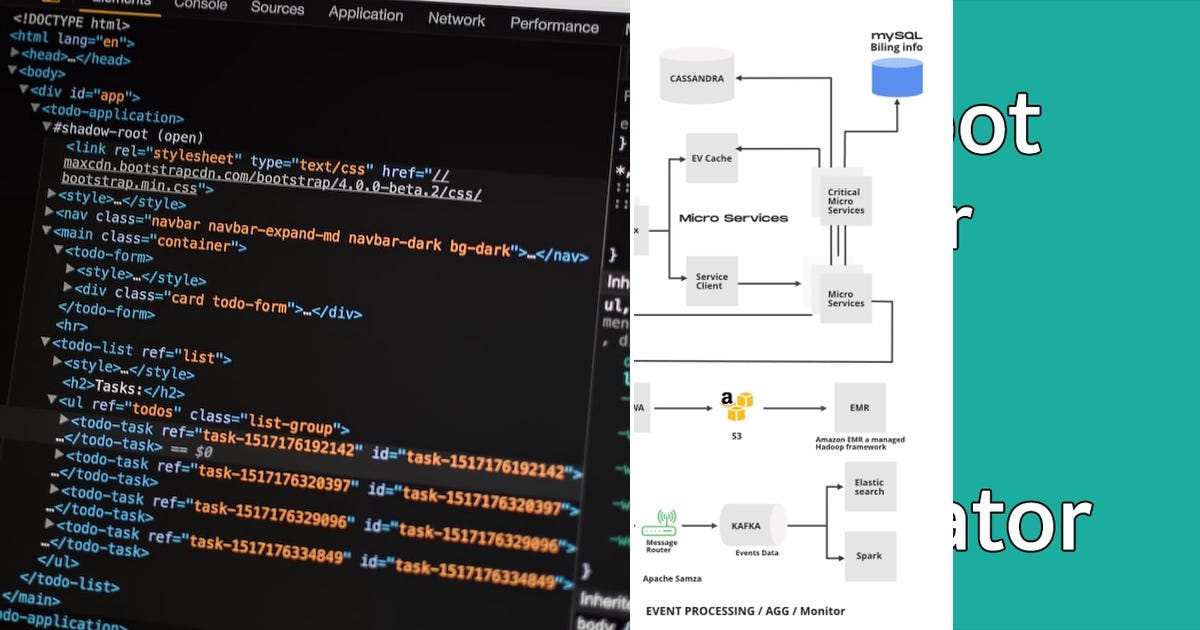
Task: Select the EV Cache box in diagram
Action: click(712, 158)
